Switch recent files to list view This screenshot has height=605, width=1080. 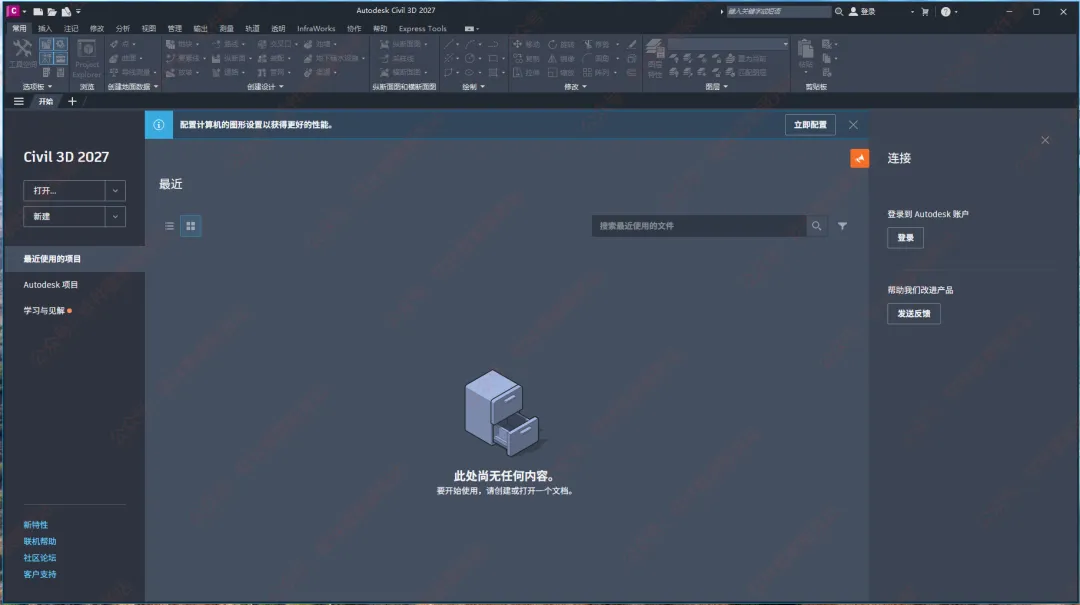tap(169, 226)
